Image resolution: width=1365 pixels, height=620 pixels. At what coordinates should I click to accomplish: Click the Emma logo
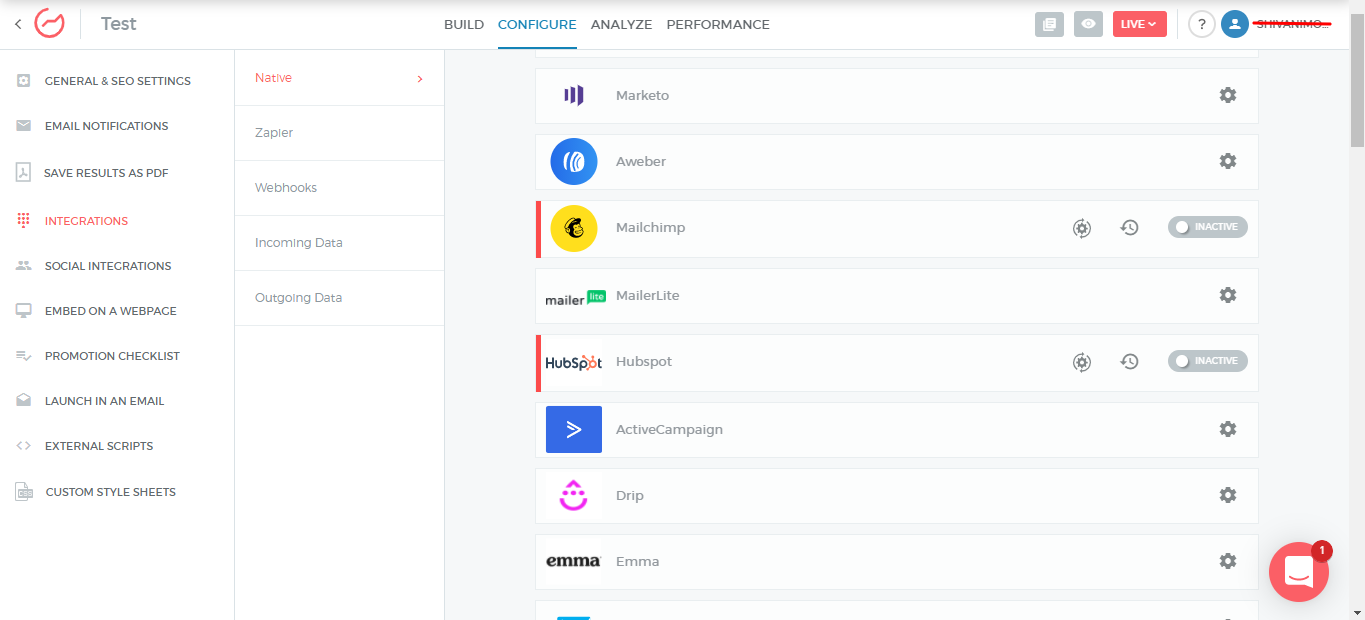coord(574,561)
